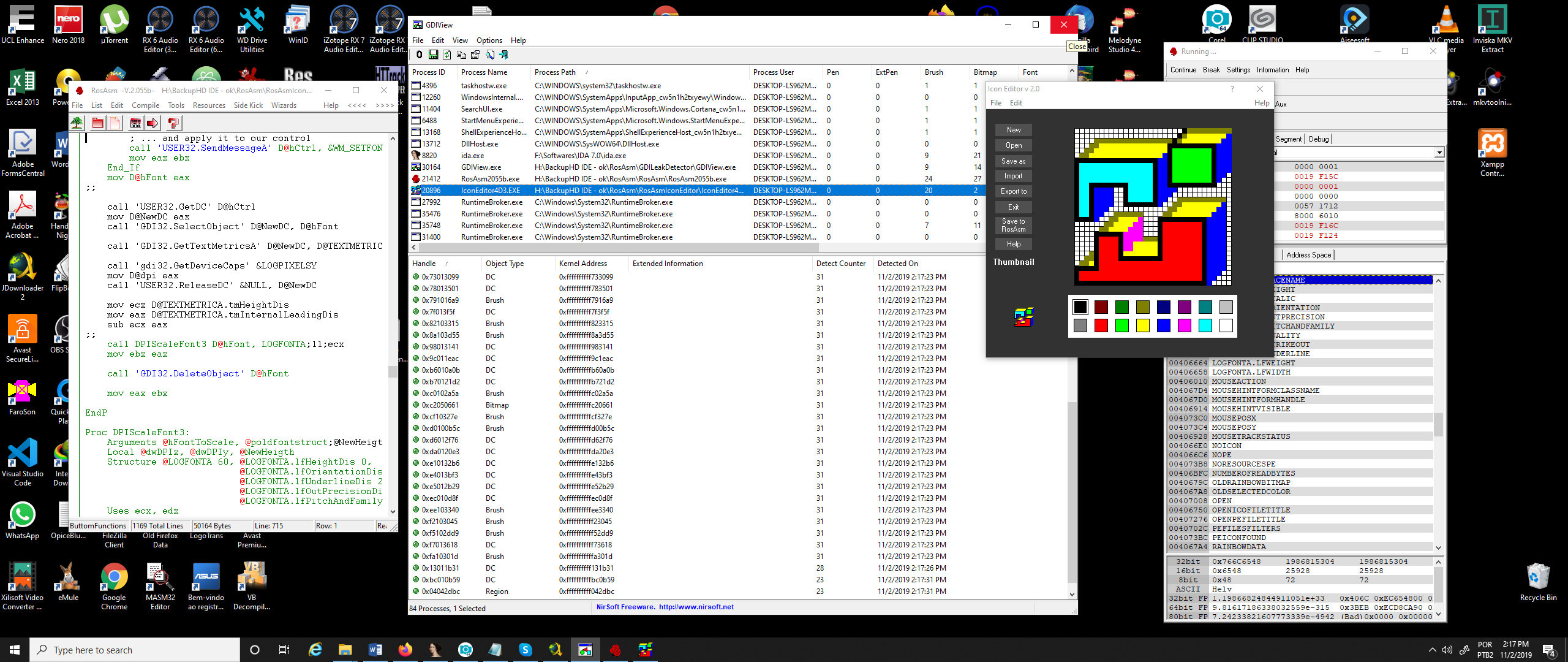Click Continue in the debugger menu bar

click(1183, 70)
